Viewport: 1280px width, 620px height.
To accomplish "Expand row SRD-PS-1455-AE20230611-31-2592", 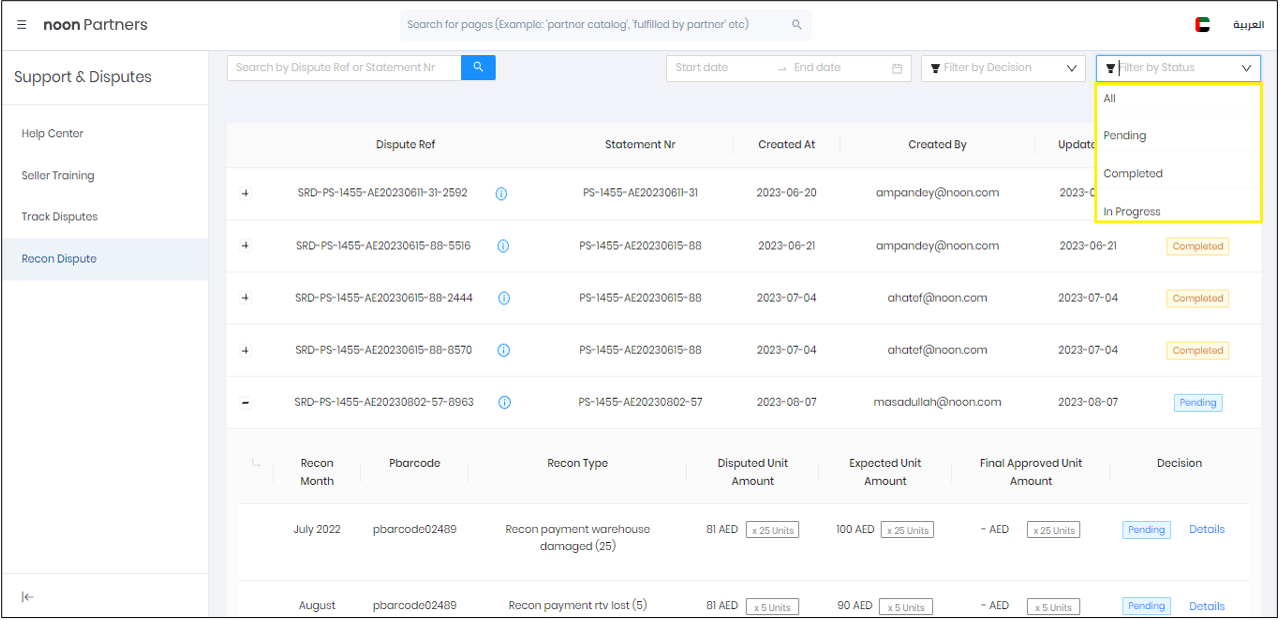I will (x=246, y=193).
